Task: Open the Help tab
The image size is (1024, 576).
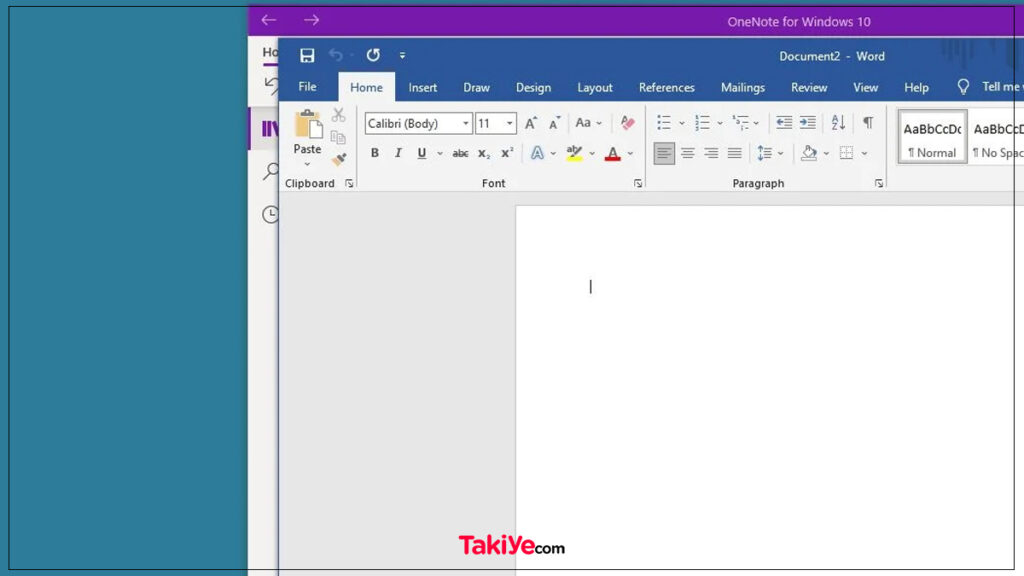Action: [916, 88]
